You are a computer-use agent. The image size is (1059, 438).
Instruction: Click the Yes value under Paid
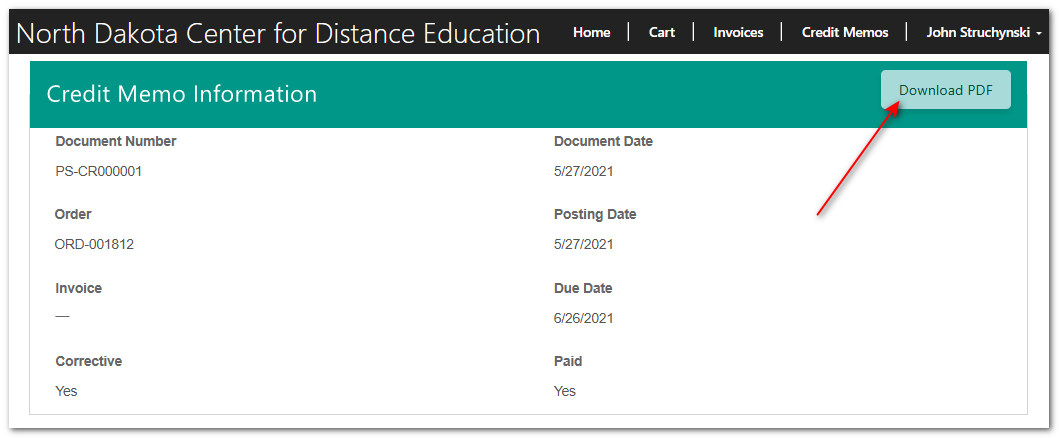565,391
